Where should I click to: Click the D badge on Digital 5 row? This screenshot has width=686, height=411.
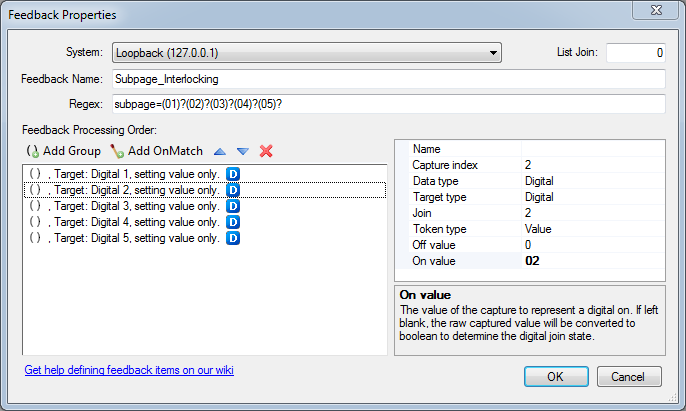[x=233, y=238]
